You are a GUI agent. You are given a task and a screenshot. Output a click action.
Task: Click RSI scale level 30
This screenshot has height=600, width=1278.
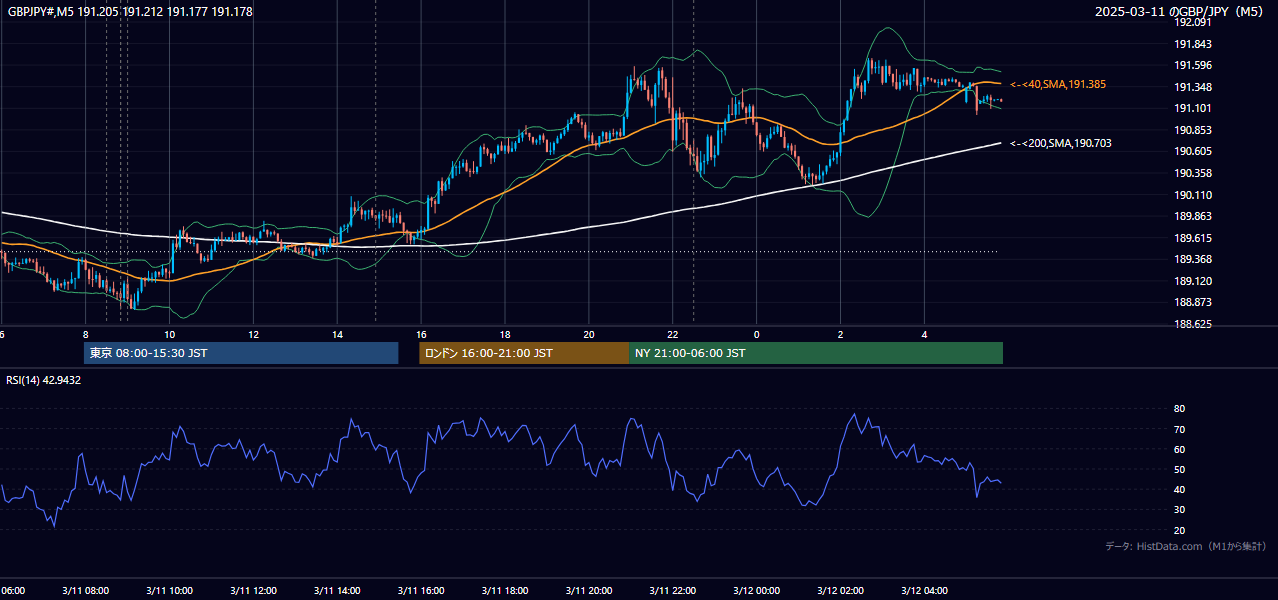1179,510
